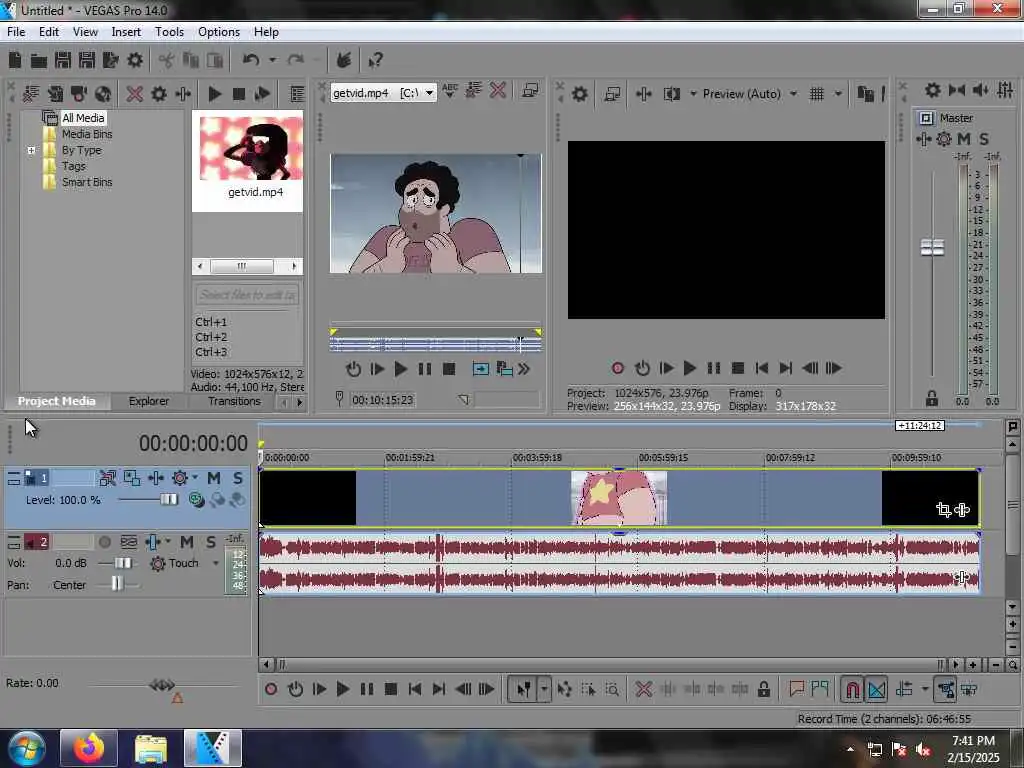The width and height of the screenshot is (1024, 768).
Task: Go to the end in Video Preview transport
Action: pos(786,368)
